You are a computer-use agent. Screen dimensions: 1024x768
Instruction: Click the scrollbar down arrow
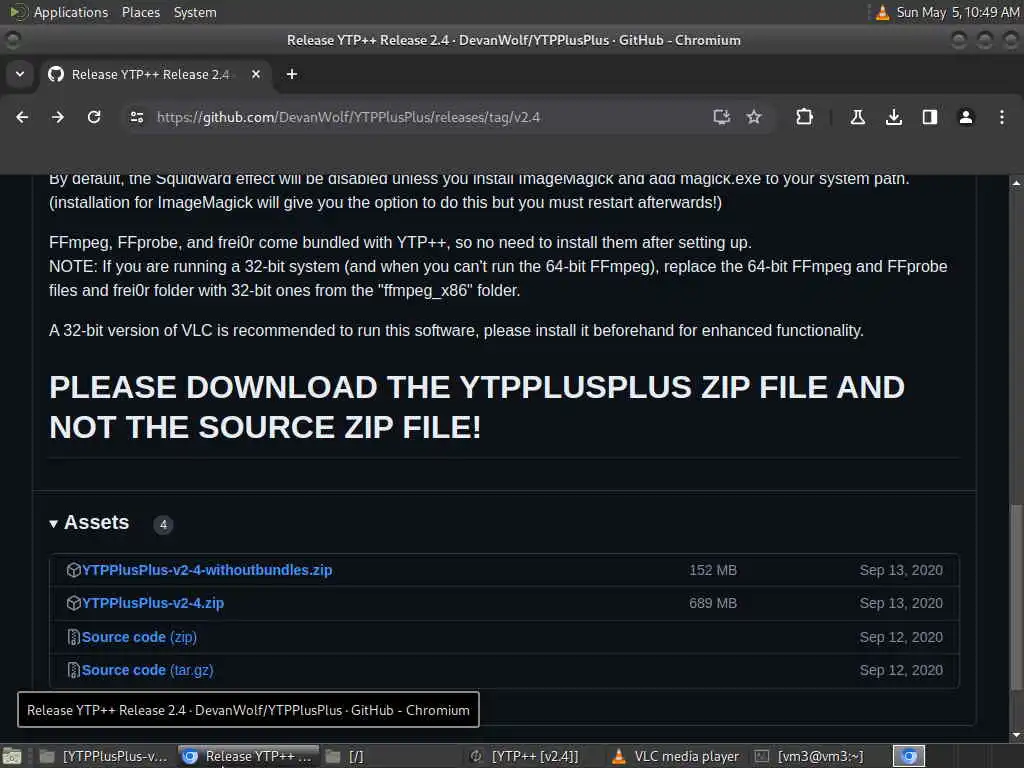tap(1016, 735)
